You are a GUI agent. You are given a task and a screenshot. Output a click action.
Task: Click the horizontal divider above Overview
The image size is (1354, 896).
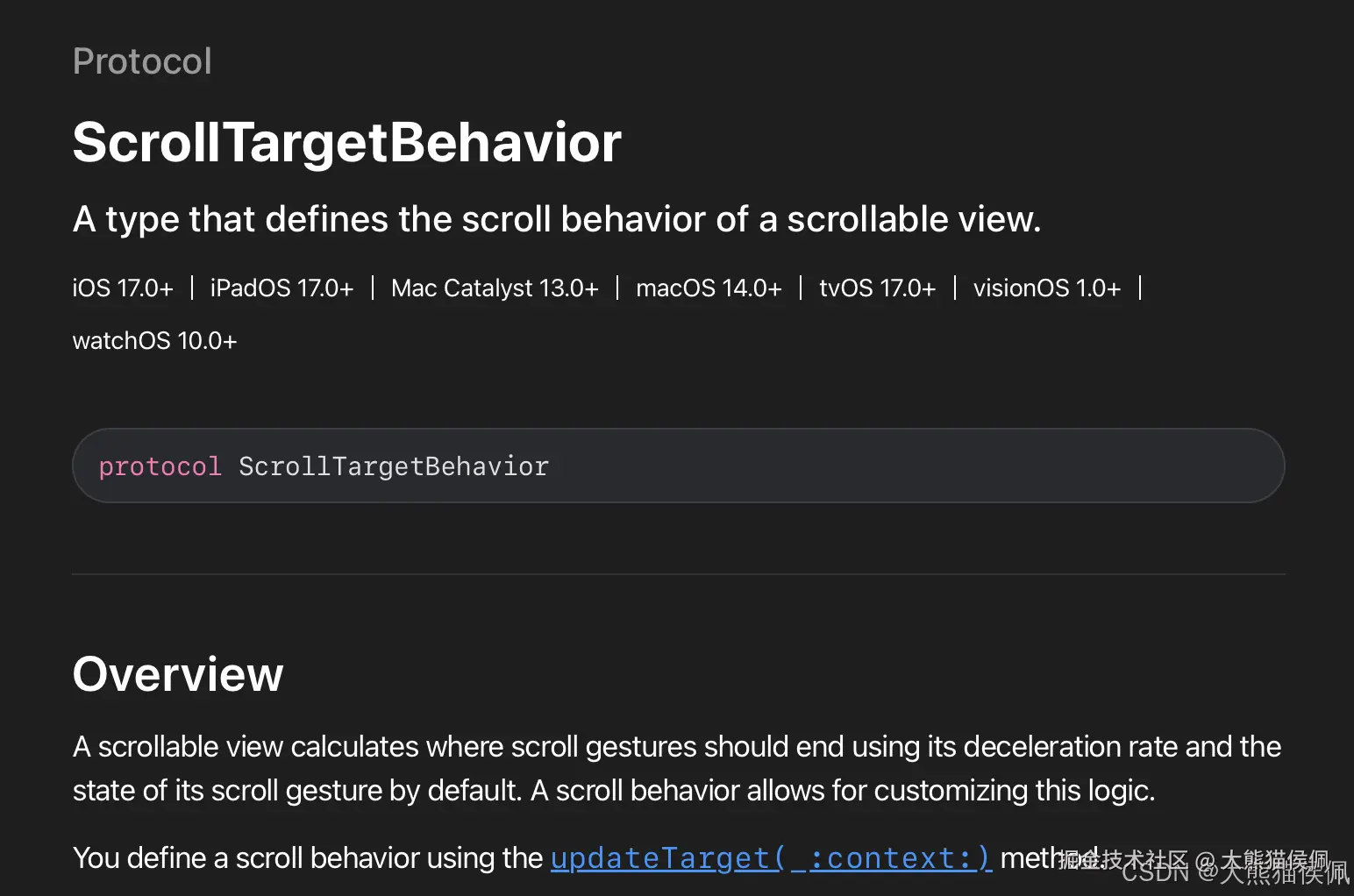679,574
